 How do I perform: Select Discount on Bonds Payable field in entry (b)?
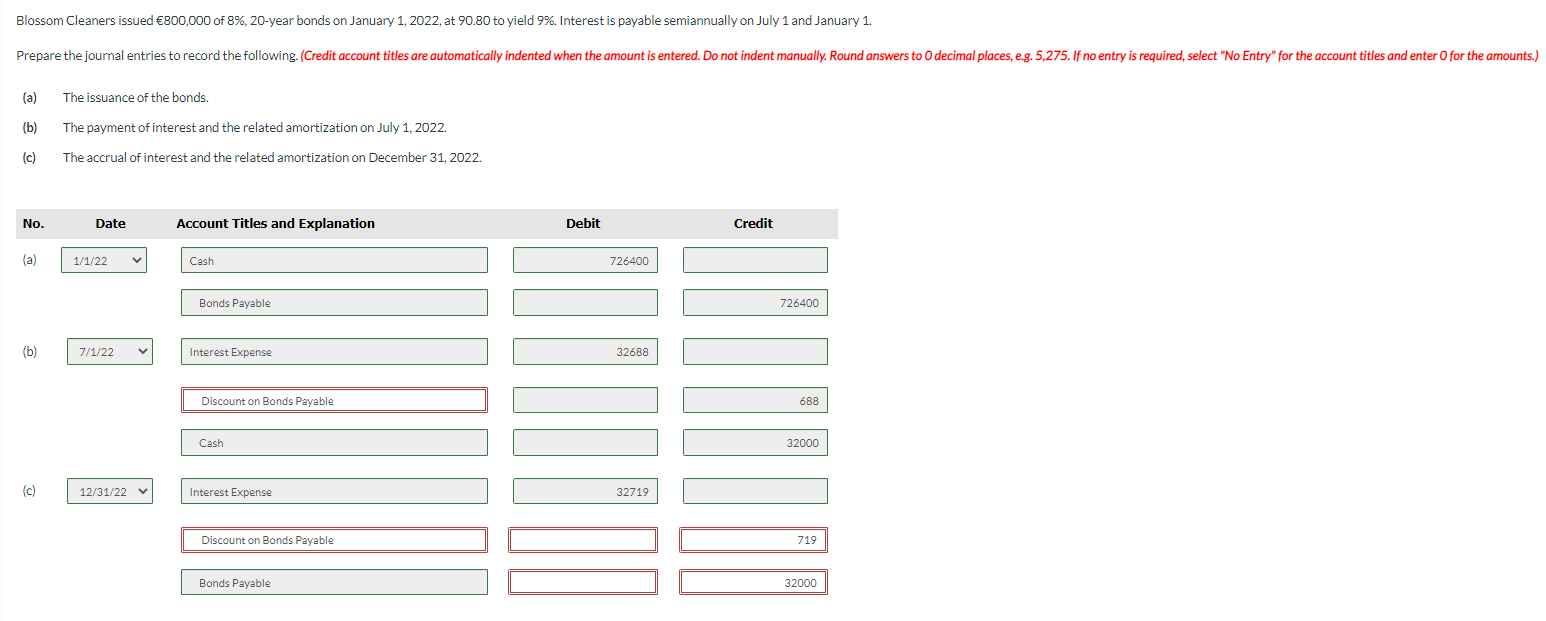click(x=334, y=400)
